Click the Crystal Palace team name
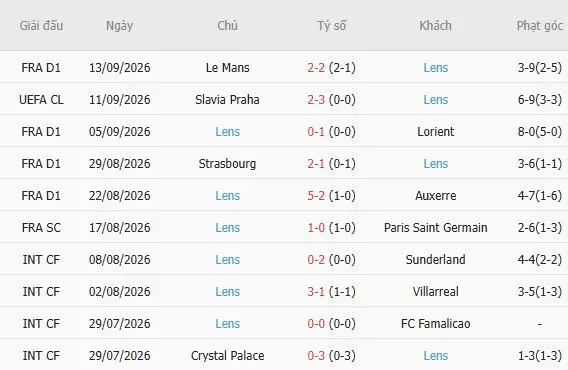Image resolution: width=568 pixels, height=370 pixels. click(227, 356)
